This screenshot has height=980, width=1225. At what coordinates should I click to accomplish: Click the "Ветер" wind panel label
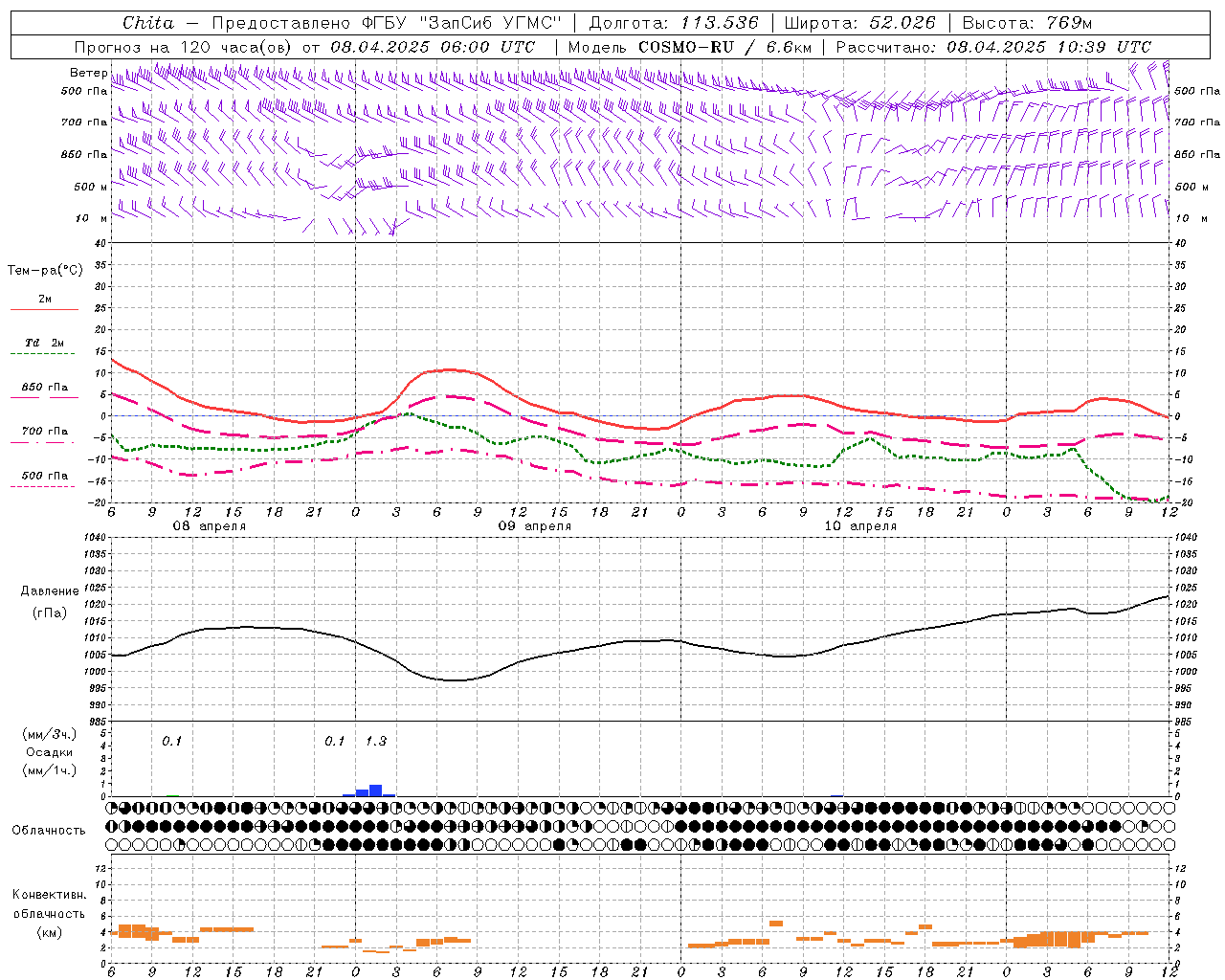click(89, 73)
